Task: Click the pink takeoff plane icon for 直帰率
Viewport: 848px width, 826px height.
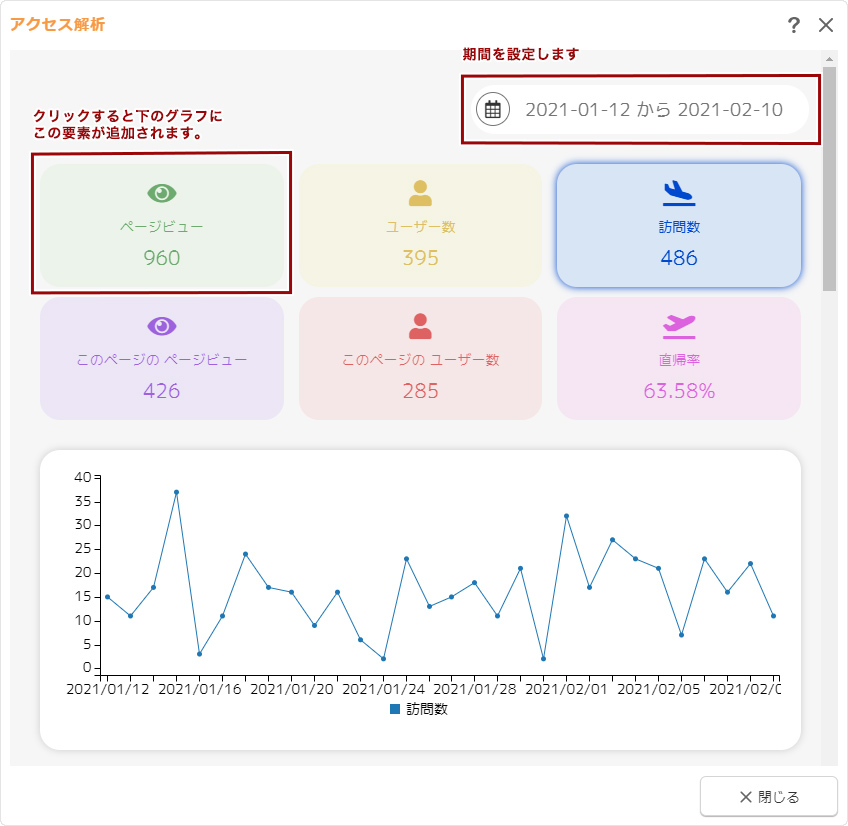Action: pyautogui.click(x=678, y=326)
